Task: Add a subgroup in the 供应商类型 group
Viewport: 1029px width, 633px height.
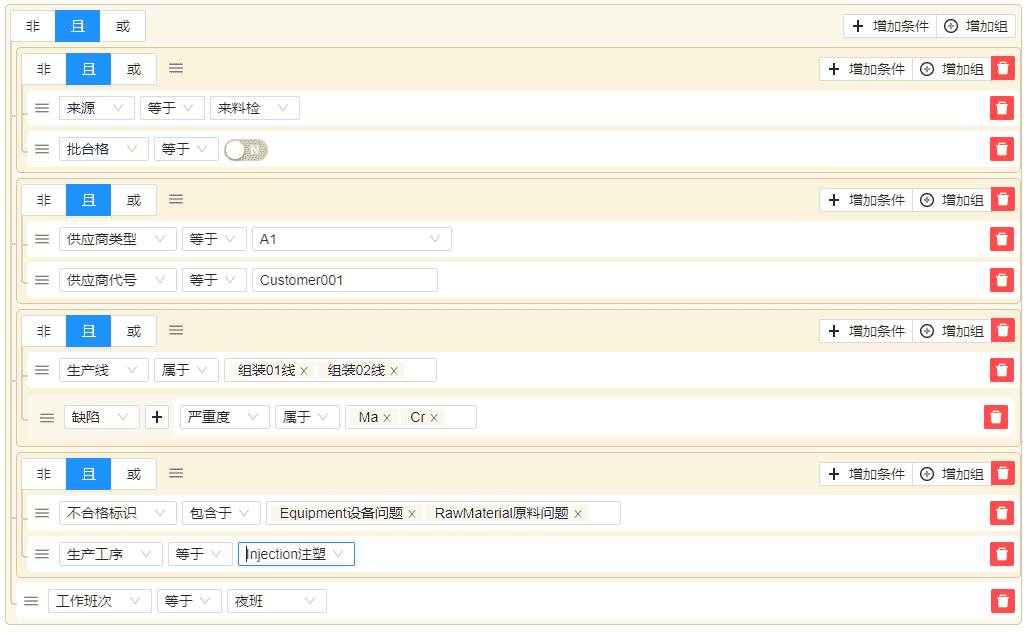Action: 952,200
